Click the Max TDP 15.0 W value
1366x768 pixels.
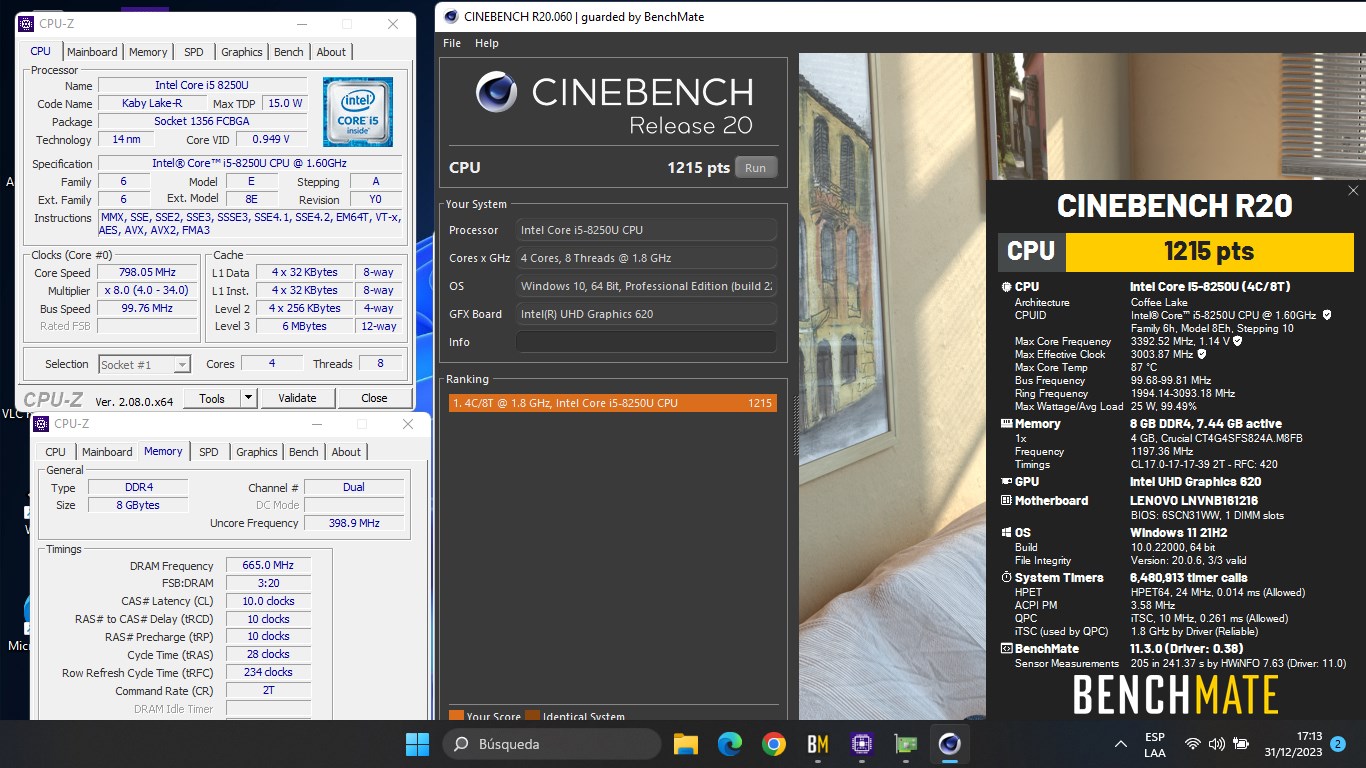click(285, 104)
